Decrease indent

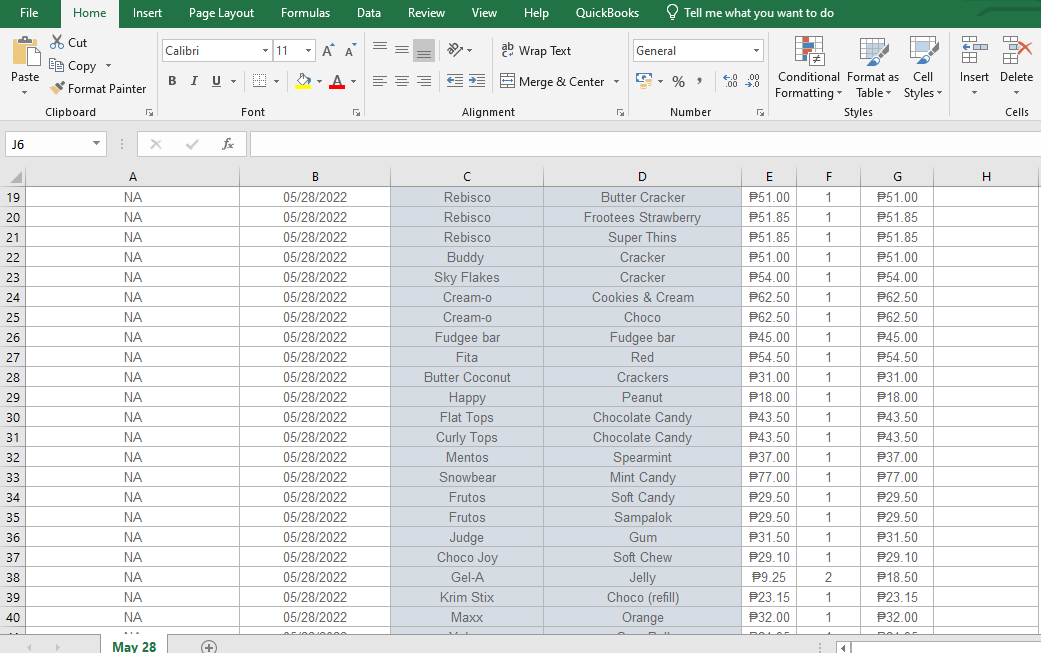(455, 81)
